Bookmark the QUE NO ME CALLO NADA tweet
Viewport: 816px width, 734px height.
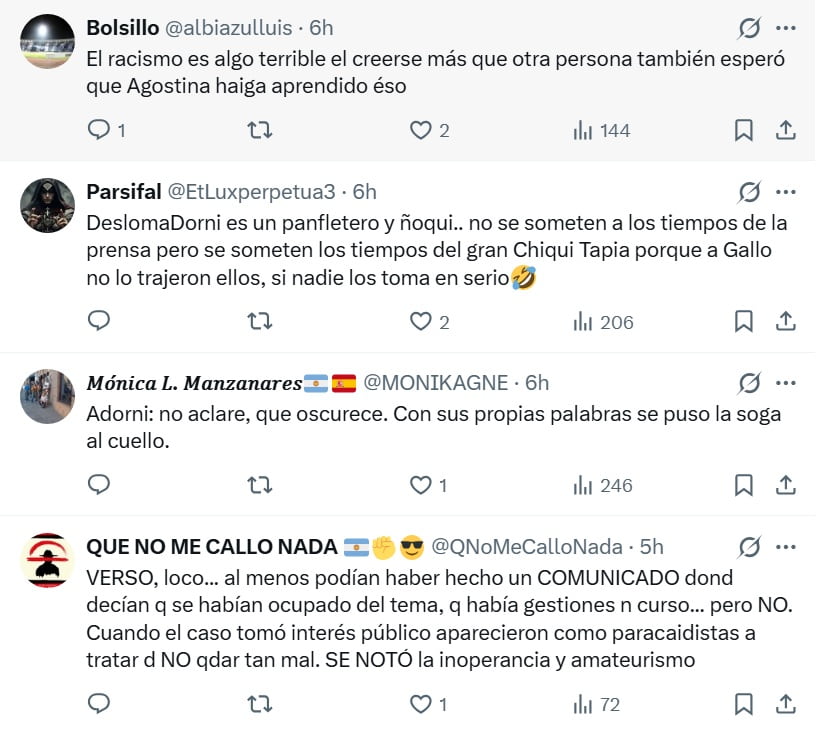tap(744, 704)
